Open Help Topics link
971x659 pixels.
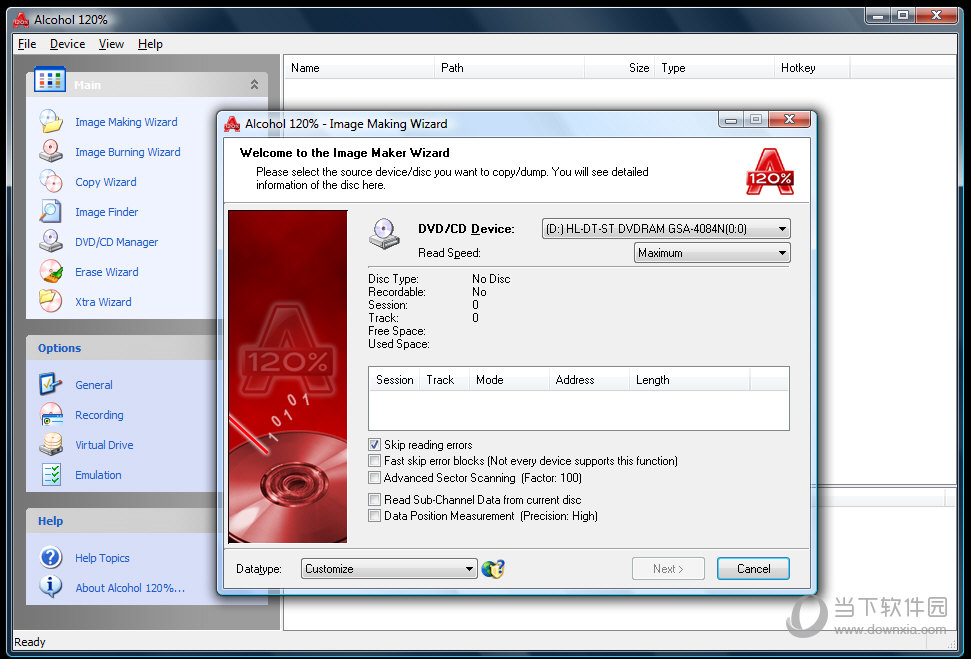point(102,558)
